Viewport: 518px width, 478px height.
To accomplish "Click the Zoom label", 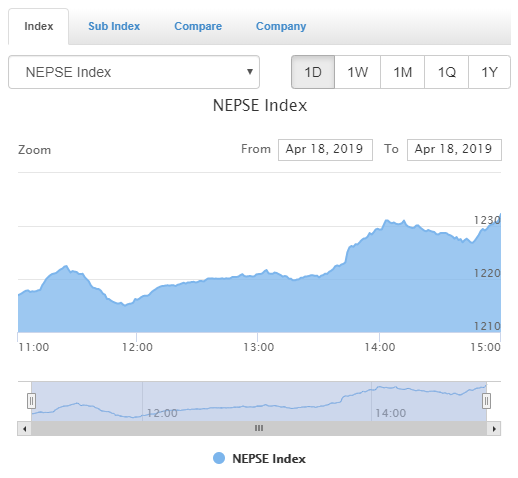I will click(x=34, y=150).
